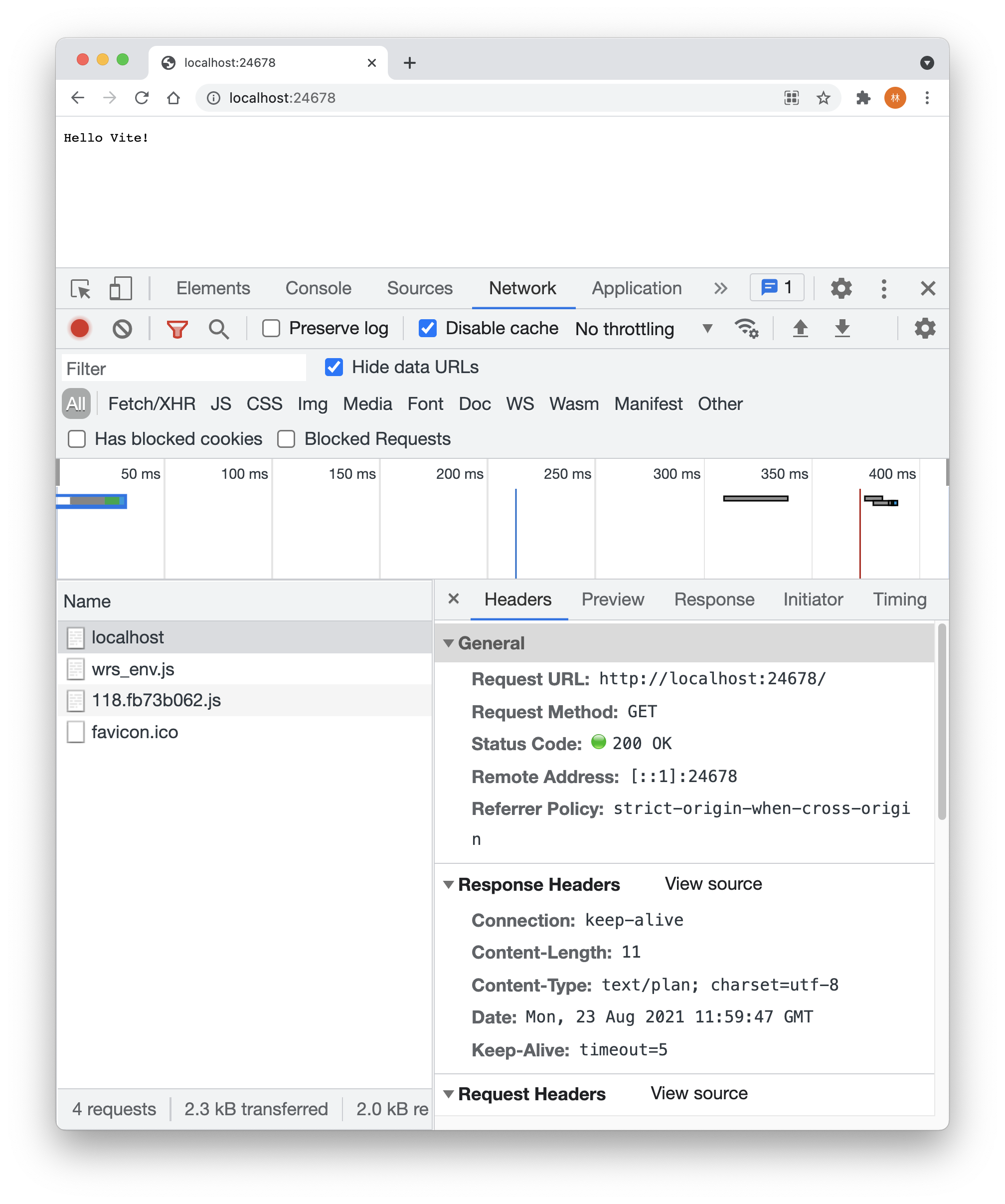The width and height of the screenshot is (1005, 1204).
Task: Switch to the Console tab
Action: tap(318, 288)
